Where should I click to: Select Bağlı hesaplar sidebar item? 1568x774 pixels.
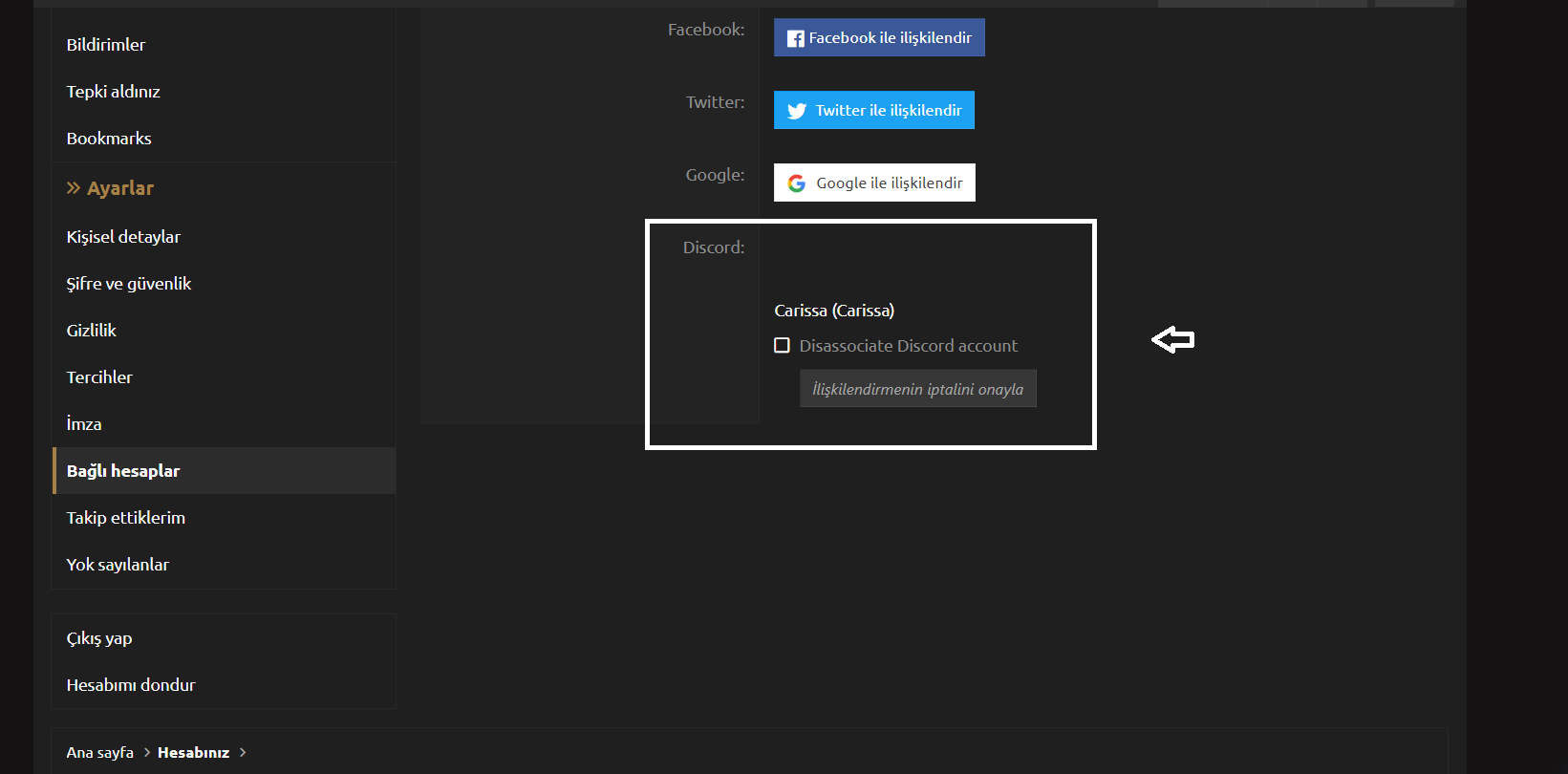tap(123, 471)
